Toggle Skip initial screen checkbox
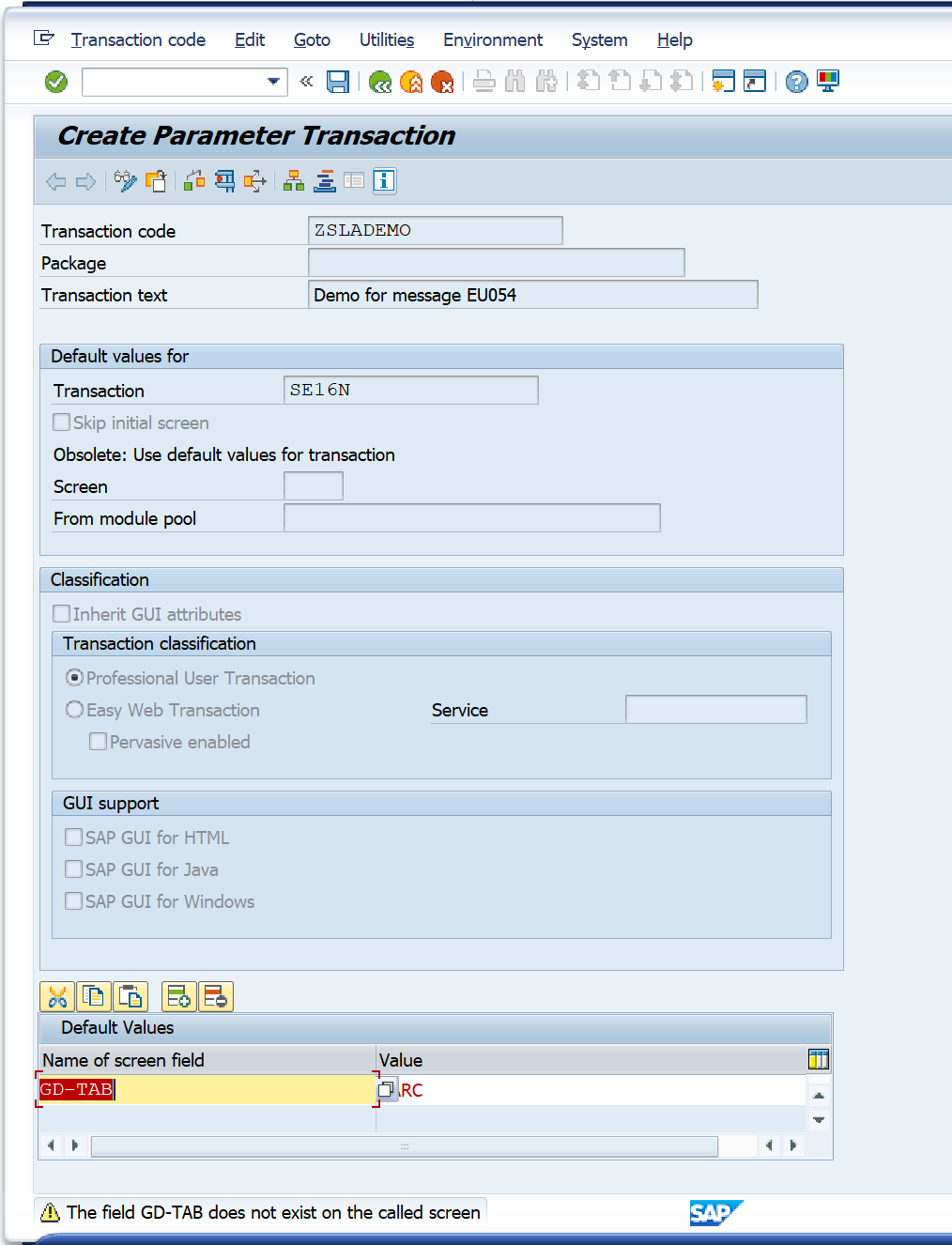Image resolution: width=952 pixels, height=1245 pixels. [62, 423]
